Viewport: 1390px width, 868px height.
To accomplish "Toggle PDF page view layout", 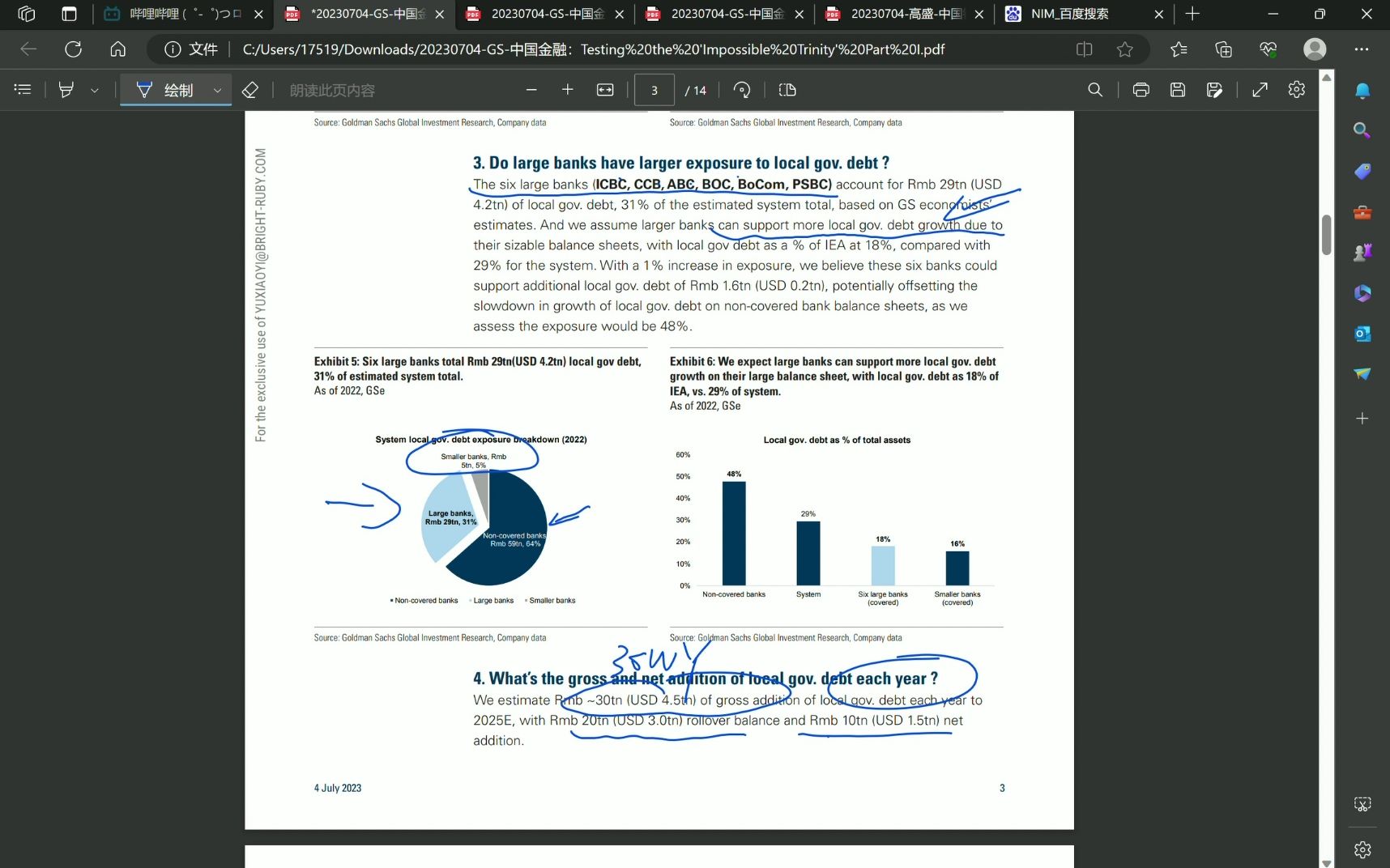I will click(787, 90).
